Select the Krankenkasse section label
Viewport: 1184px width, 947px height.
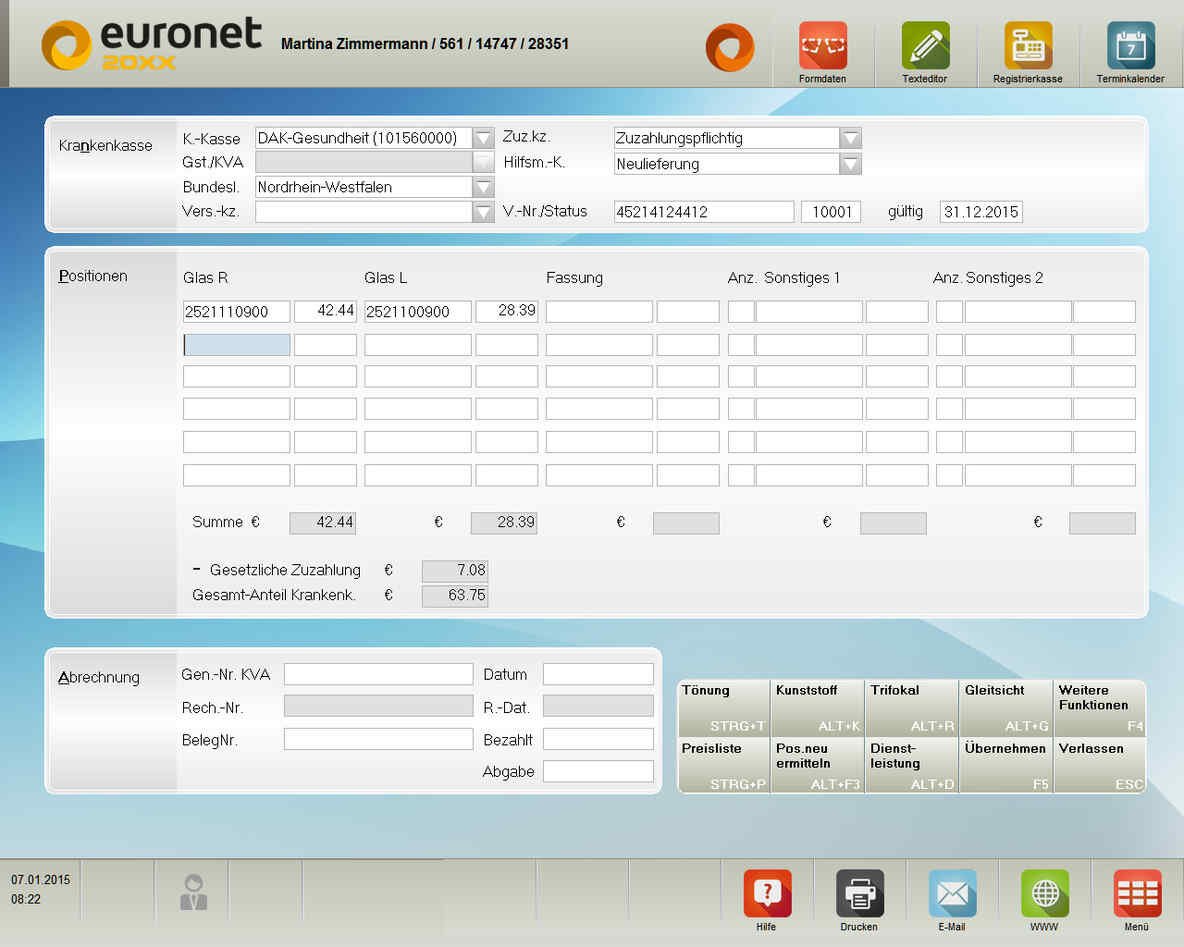coord(106,146)
